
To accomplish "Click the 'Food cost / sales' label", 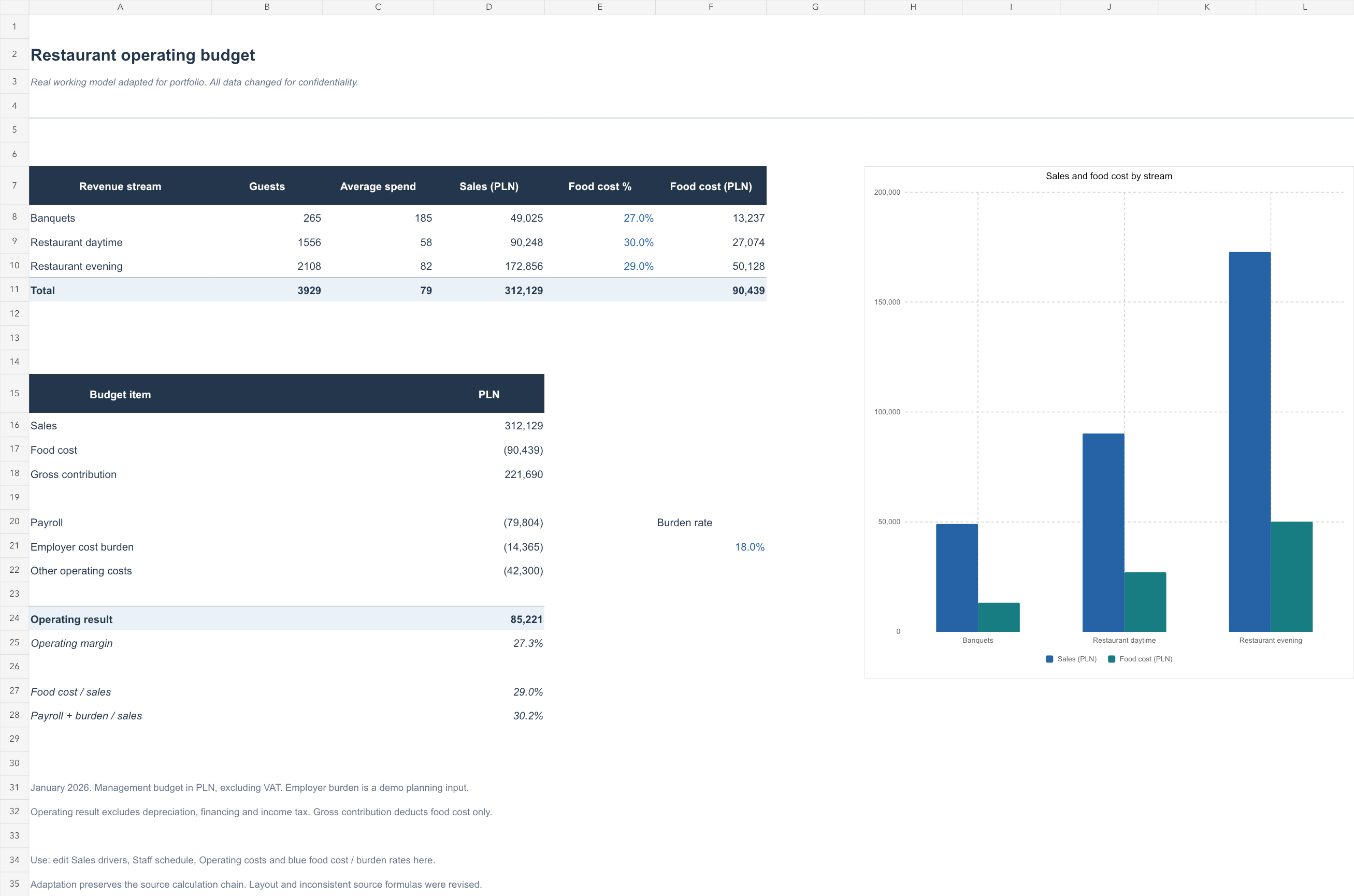I will pyautogui.click(x=71, y=692).
